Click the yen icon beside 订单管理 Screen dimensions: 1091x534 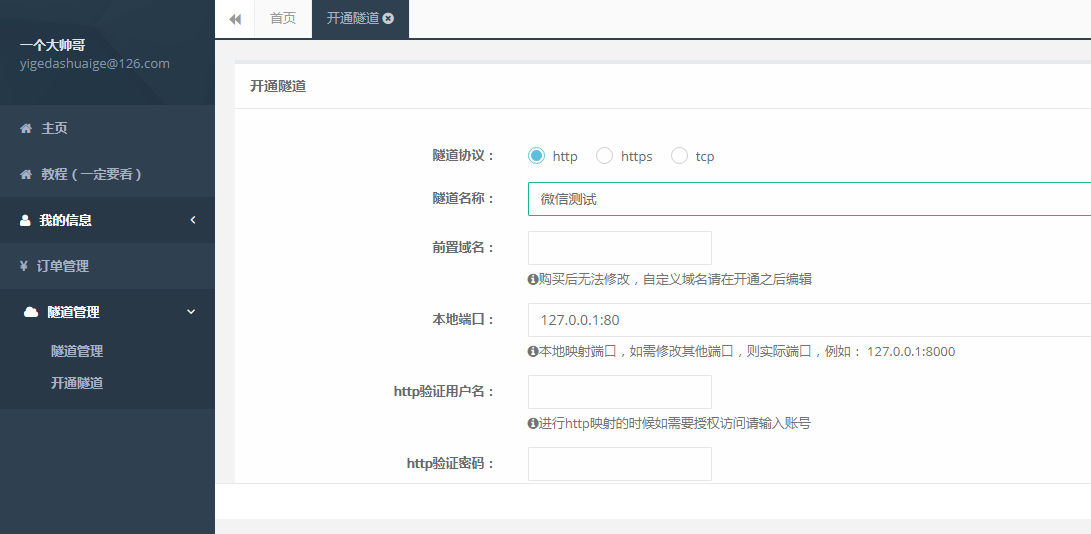(x=24, y=266)
